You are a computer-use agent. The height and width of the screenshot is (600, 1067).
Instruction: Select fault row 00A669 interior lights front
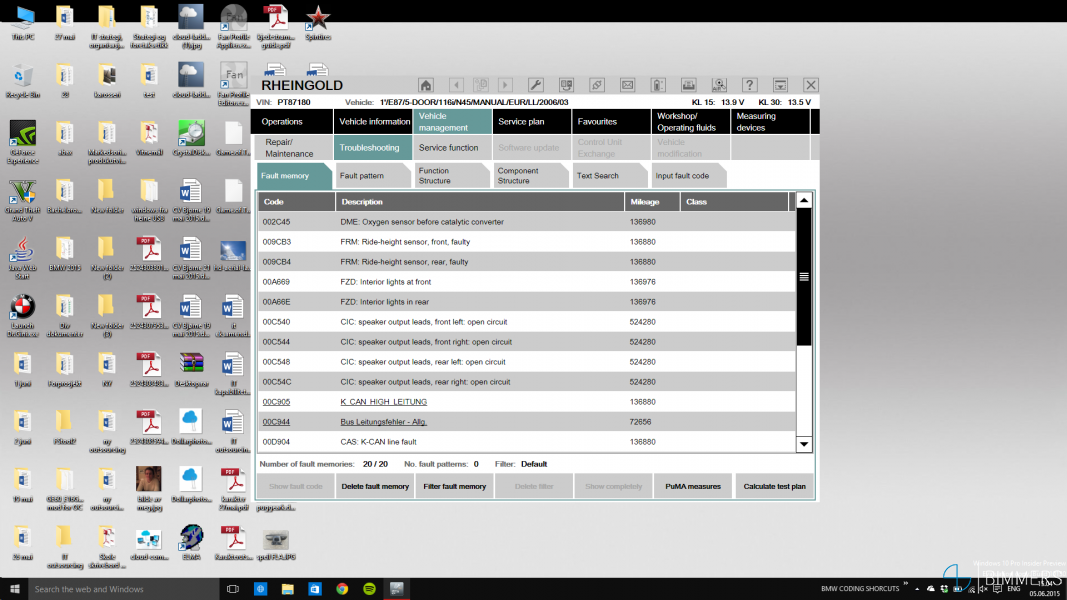pyautogui.click(x=527, y=282)
